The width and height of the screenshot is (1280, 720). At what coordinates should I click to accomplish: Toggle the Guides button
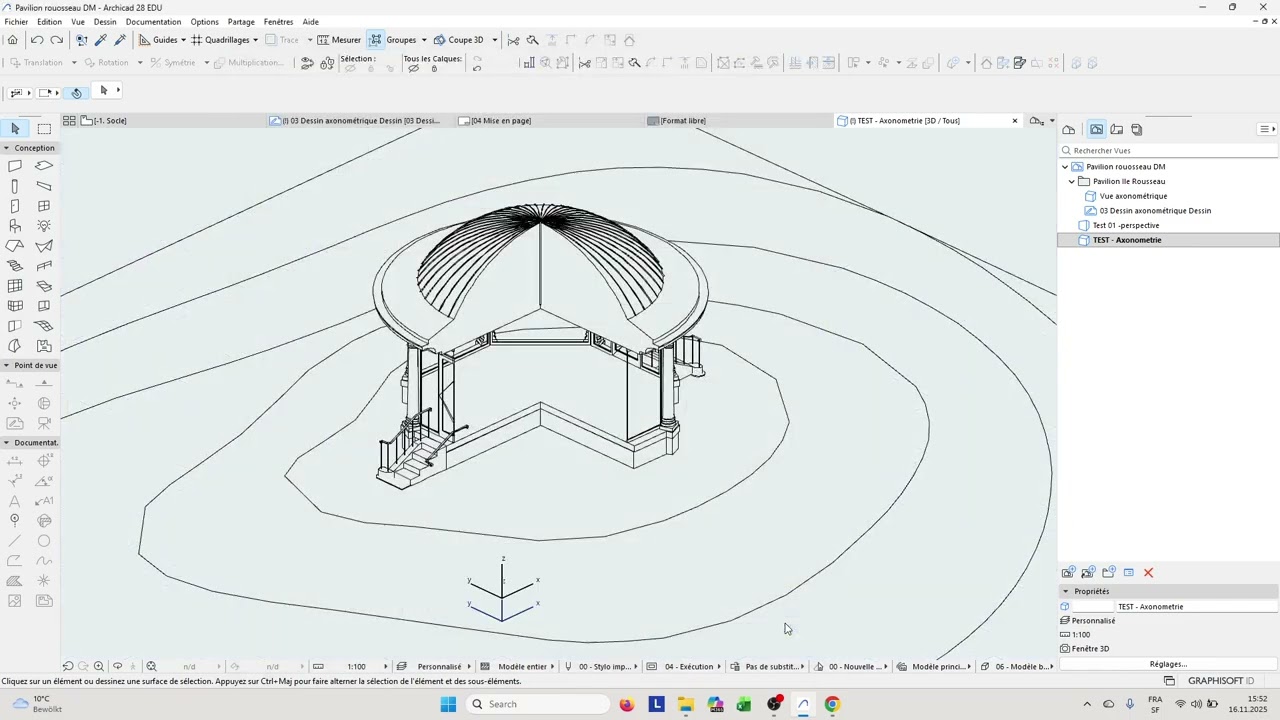point(158,40)
